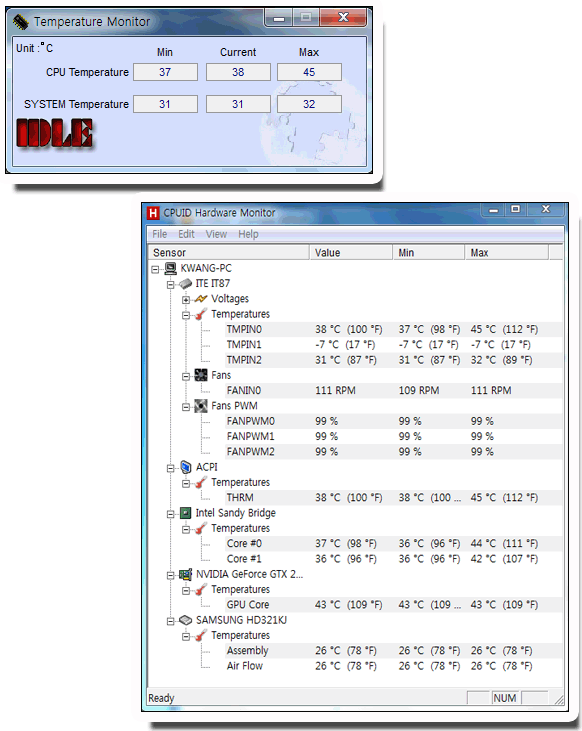Viewport: 582px width, 731px height.
Task: Click the ACPI node icon
Action: pyautogui.click(x=186, y=467)
